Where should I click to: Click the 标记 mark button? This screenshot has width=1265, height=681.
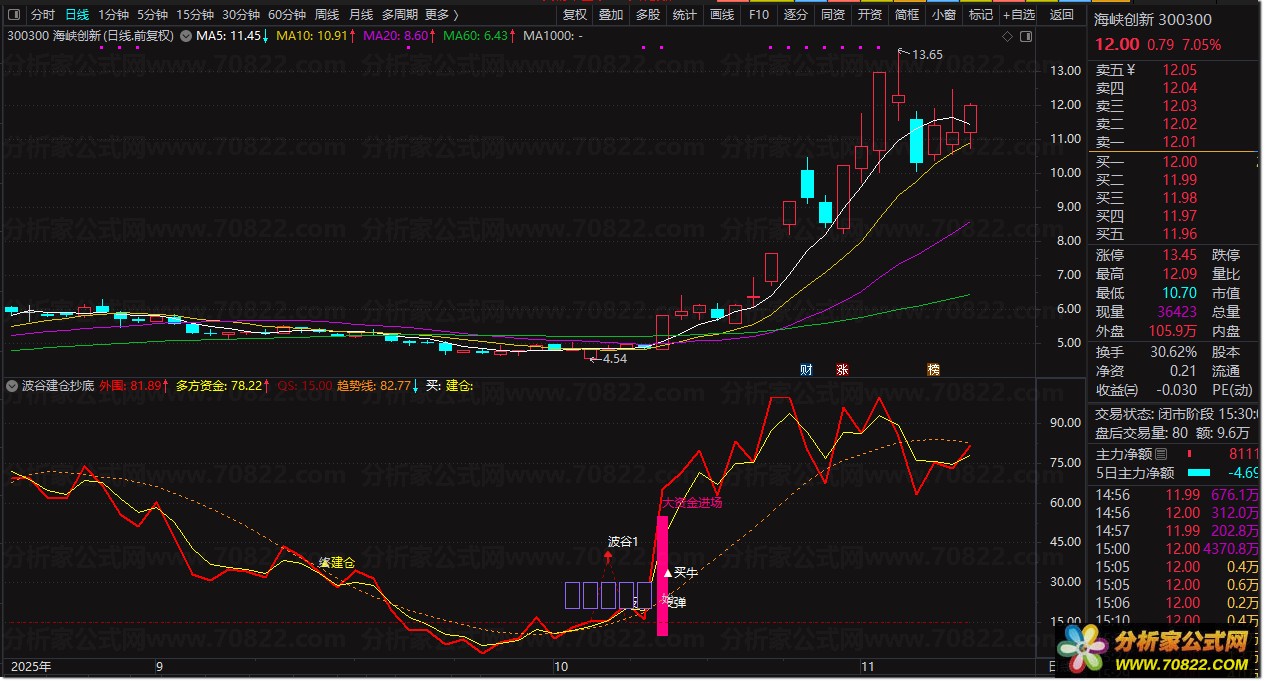[x=981, y=15]
